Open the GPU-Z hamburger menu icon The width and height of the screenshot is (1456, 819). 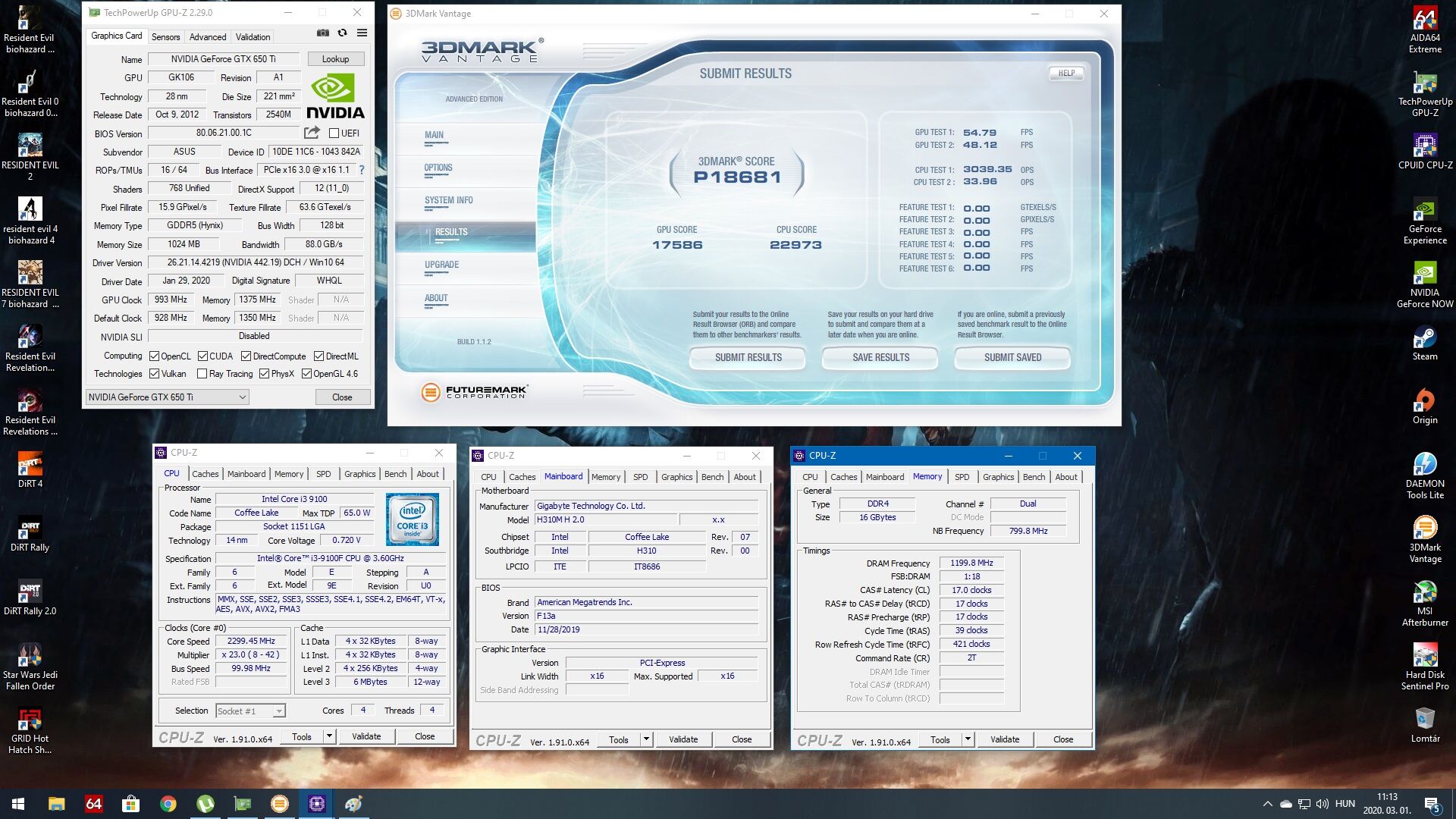(362, 33)
